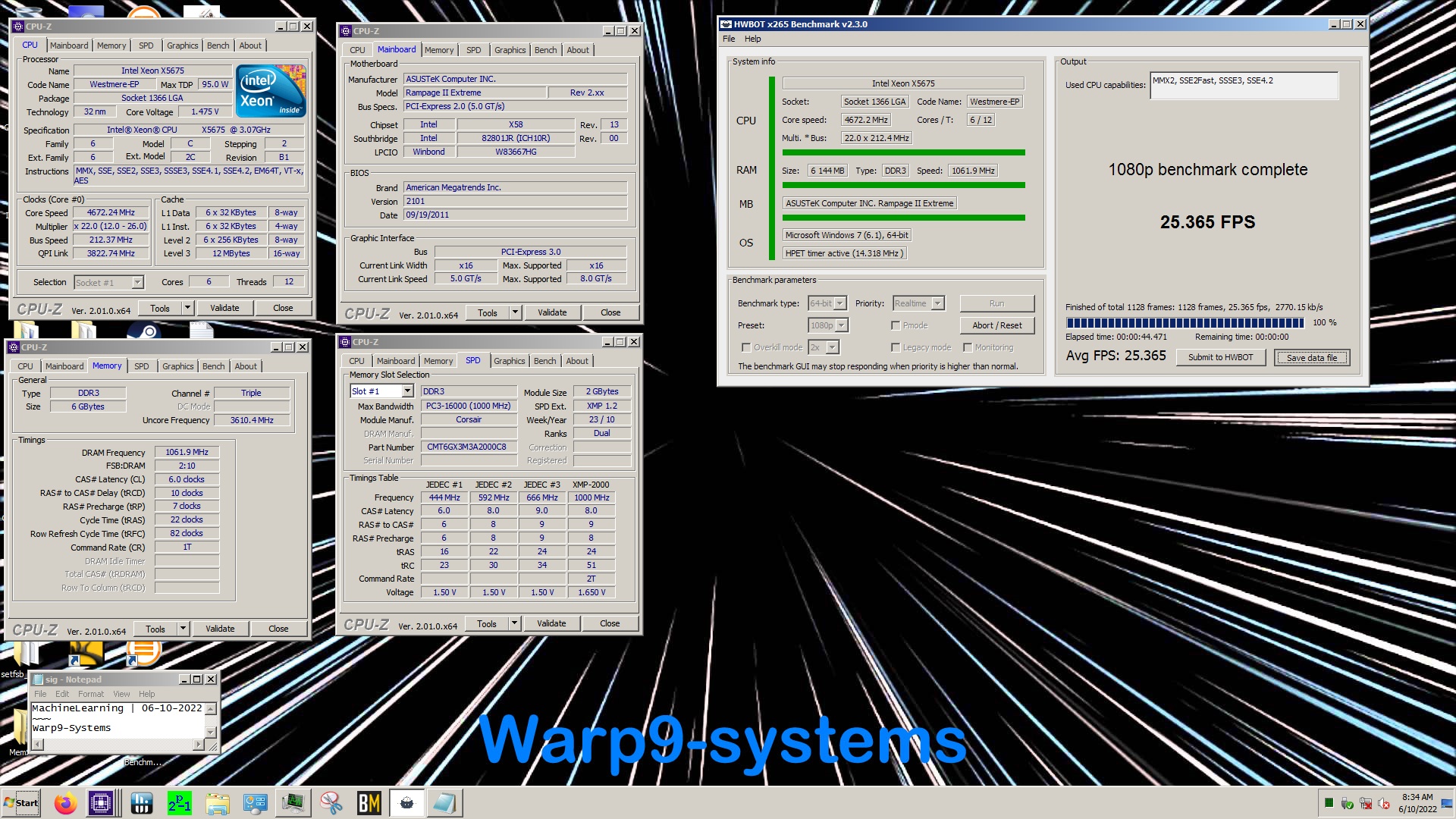Open the green 2P-1 taskbar icon
Image resolution: width=1456 pixels, height=819 pixels.
[x=179, y=802]
